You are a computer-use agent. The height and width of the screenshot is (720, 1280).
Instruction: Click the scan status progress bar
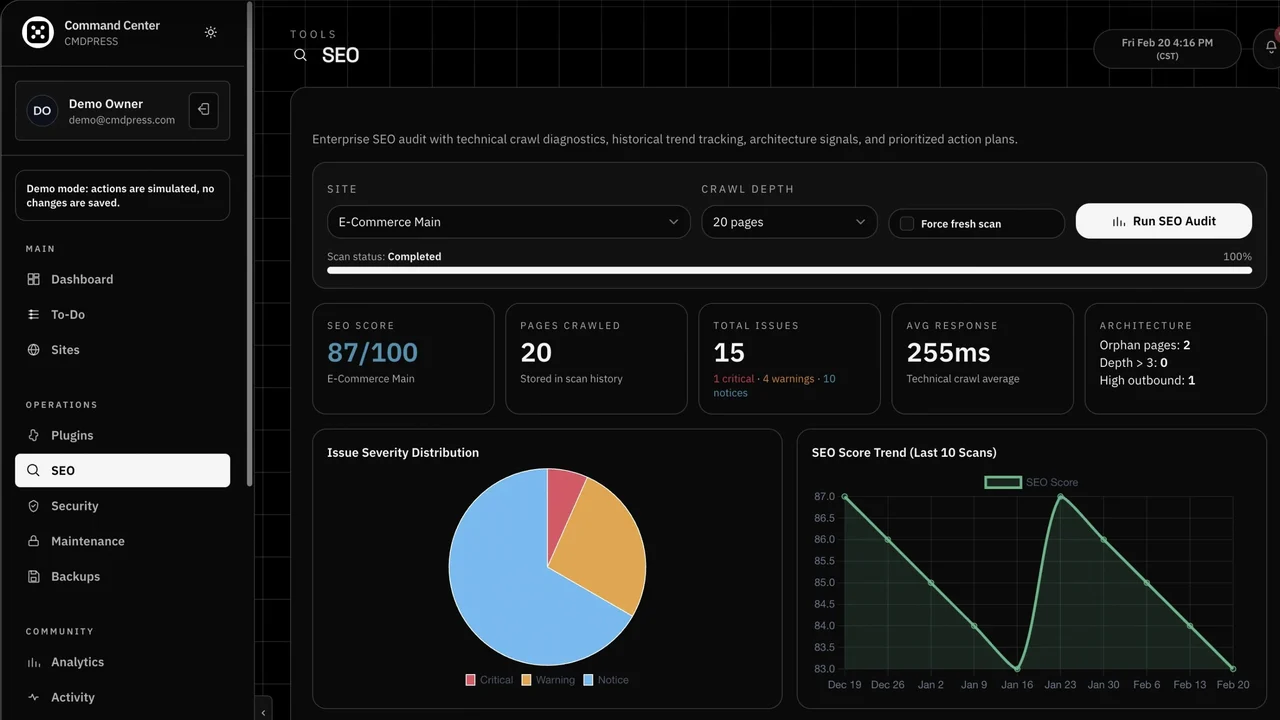789,270
